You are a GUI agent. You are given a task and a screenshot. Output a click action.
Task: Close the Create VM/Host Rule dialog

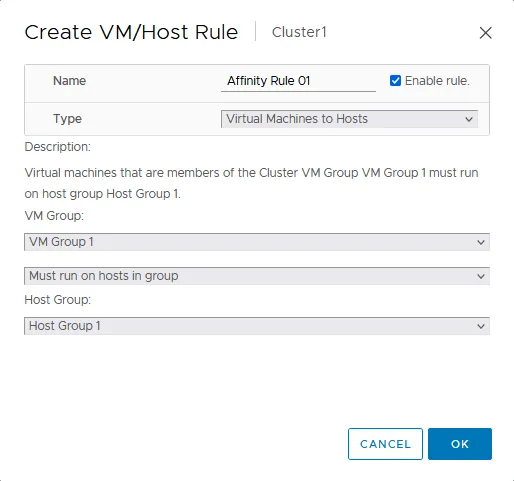[x=485, y=33]
